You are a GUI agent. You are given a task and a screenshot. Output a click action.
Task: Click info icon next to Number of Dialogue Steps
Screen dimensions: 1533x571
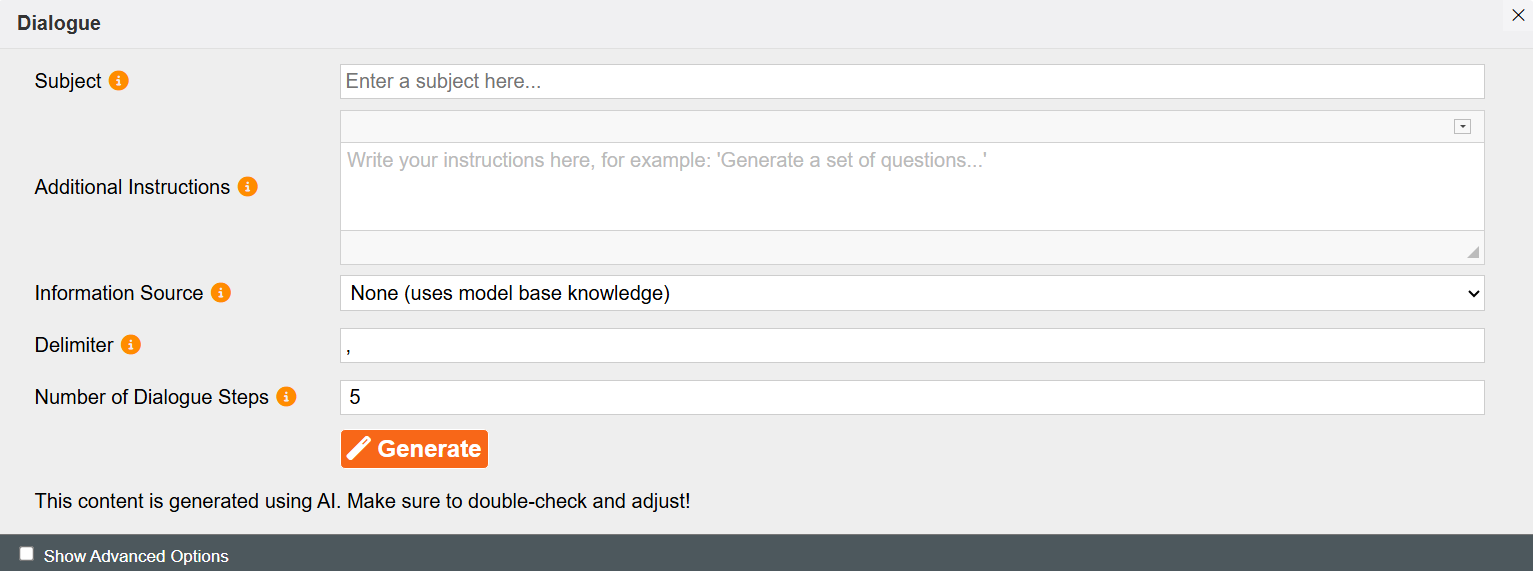point(286,397)
